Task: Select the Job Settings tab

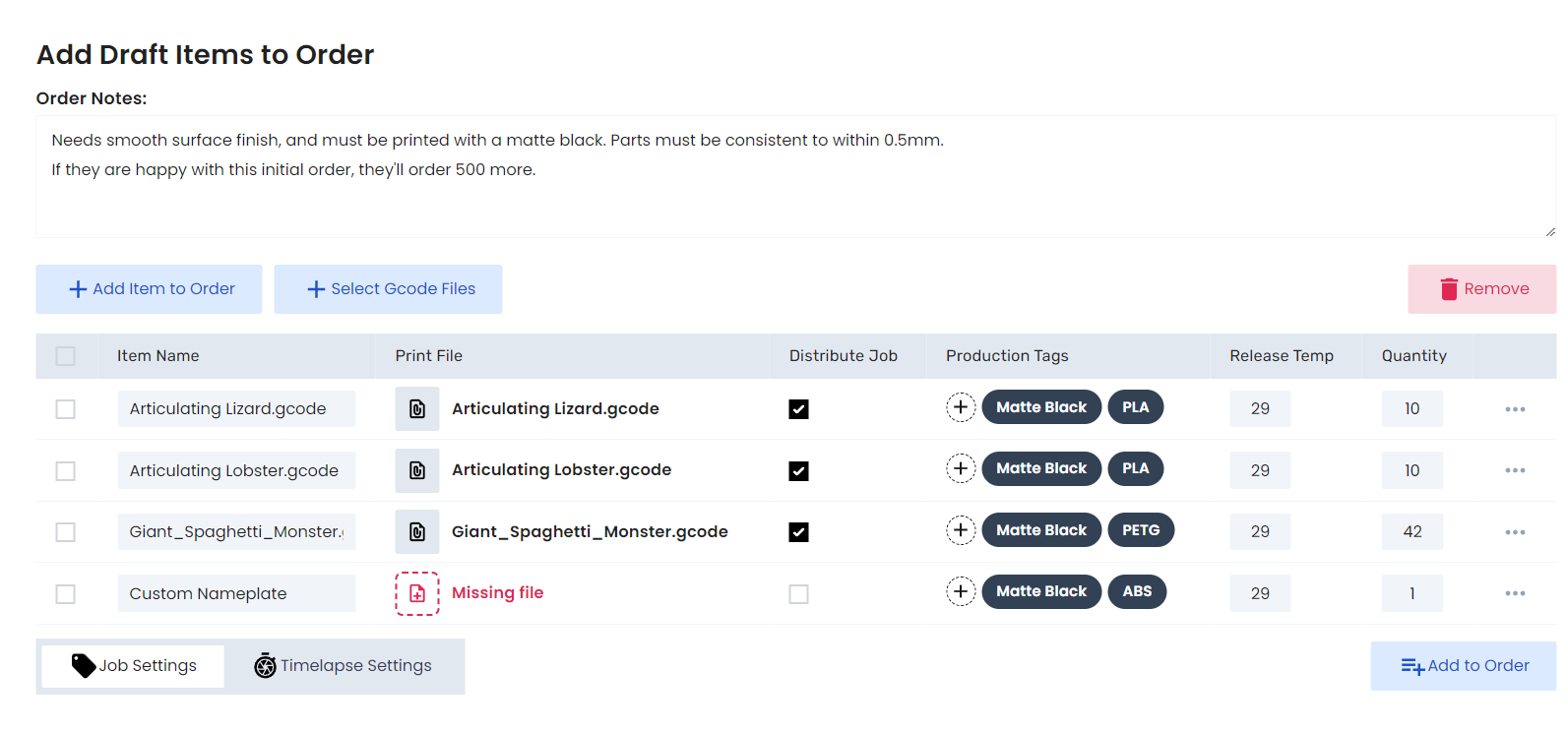Action: coord(134,666)
